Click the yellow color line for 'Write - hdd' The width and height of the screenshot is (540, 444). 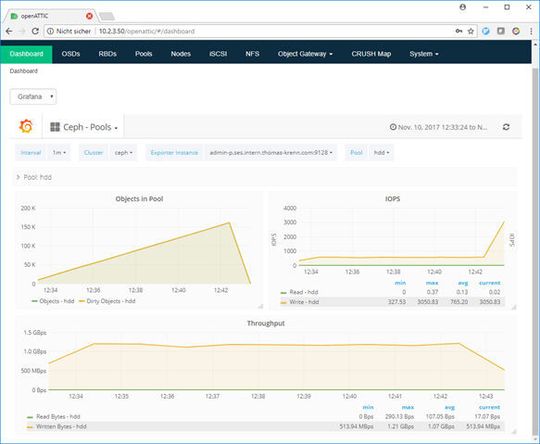(x=284, y=302)
